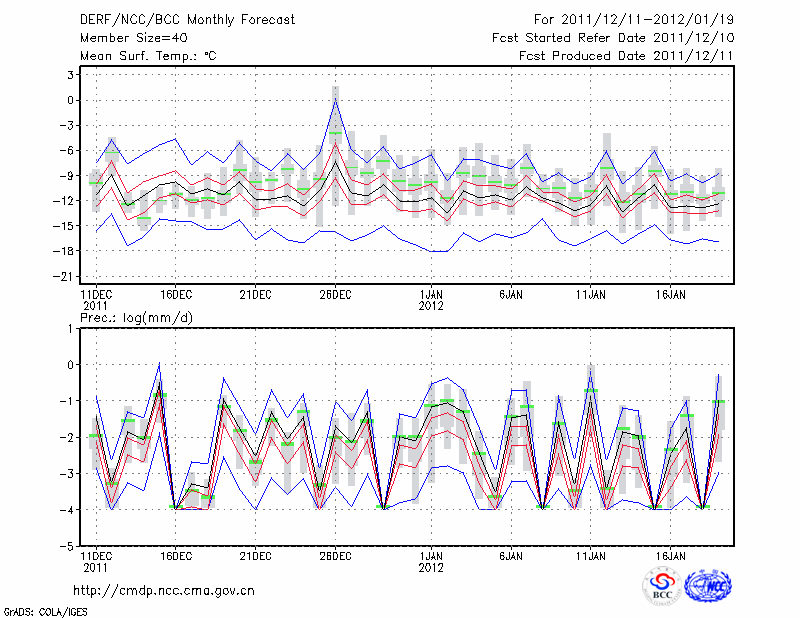Screen dimensions: 800x618
Task: Click the 26DEC temperature peak on upper chart
Action: (x=335, y=98)
